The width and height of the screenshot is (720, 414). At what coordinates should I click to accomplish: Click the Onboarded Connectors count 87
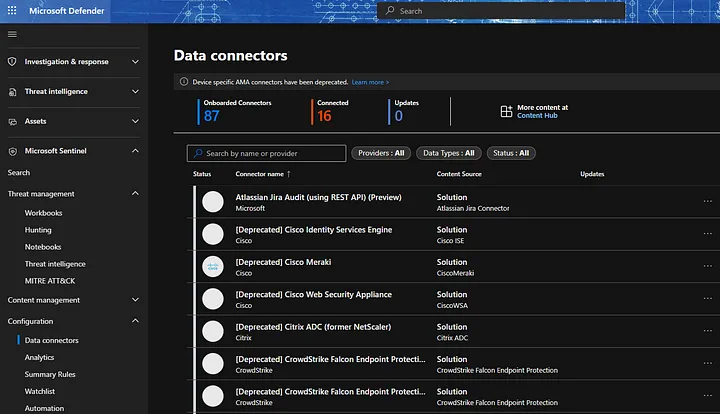click(x=211, y=116)
